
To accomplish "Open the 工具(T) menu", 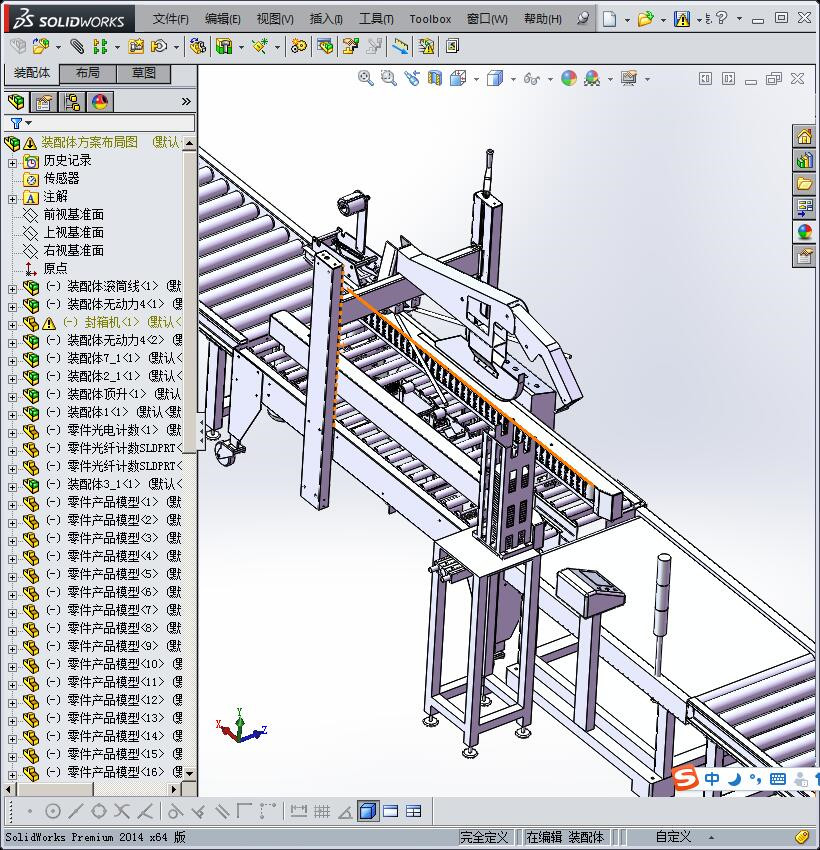I will pos(376,18).
